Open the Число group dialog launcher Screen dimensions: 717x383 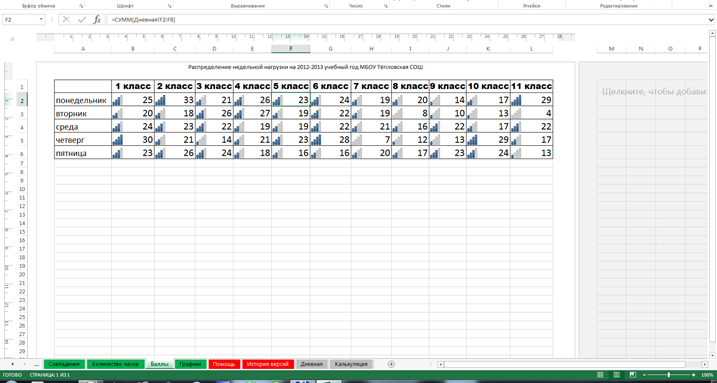tap(386, 6)
